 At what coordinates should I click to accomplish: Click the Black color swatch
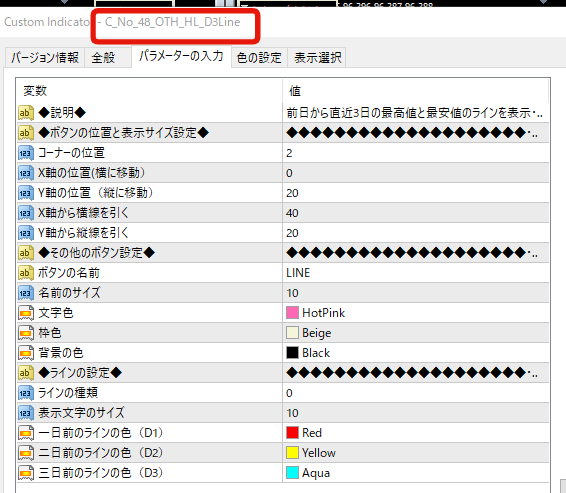292,353
